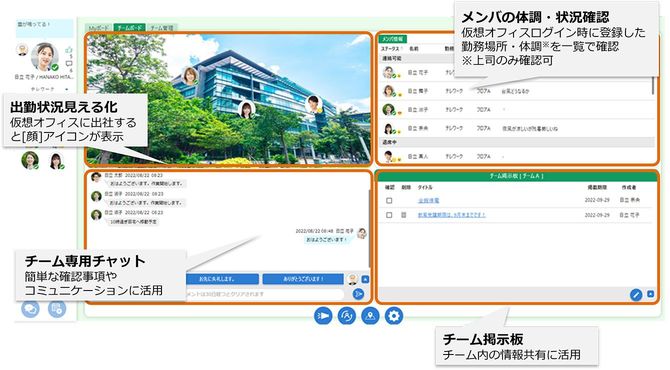
Task: Collapse the bulletin board with the blue arrow
Action: pos(650,294)
